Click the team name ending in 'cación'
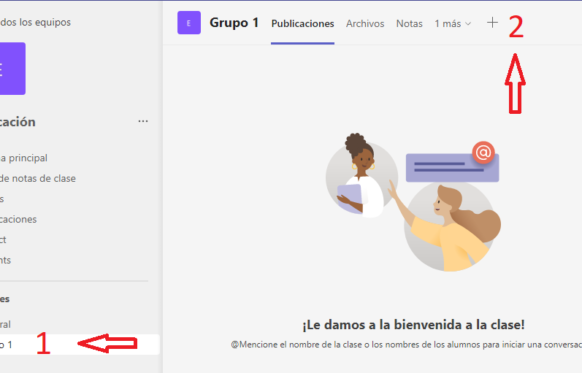 [17, 122]
